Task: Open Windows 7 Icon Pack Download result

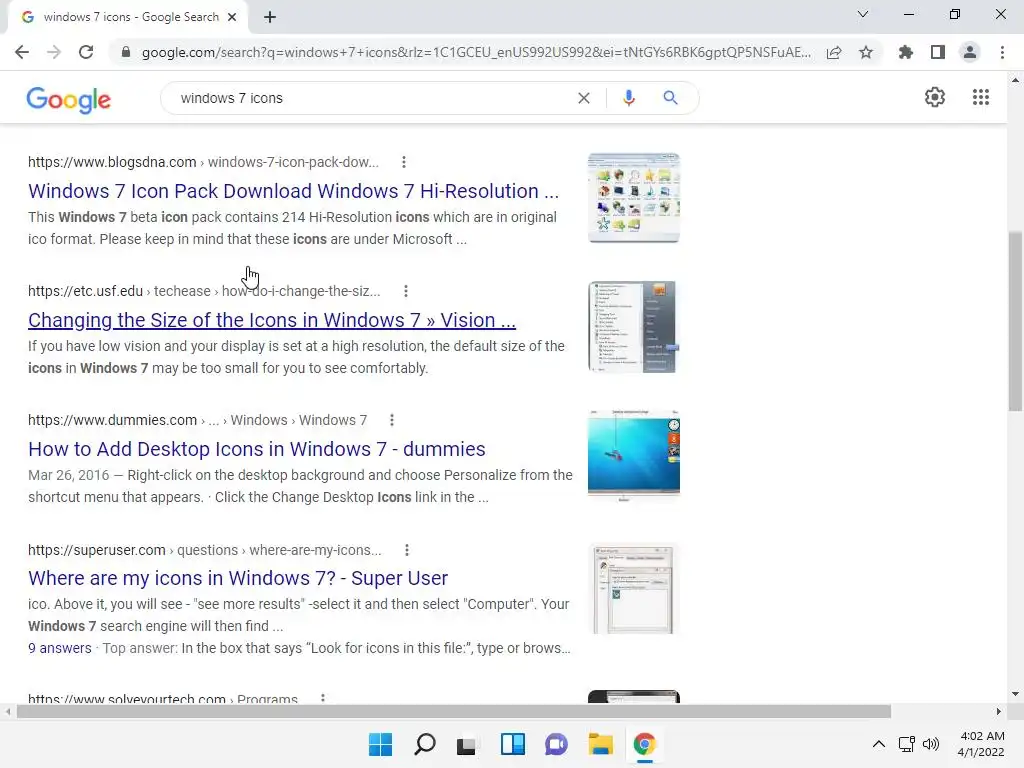Action: 293,191
